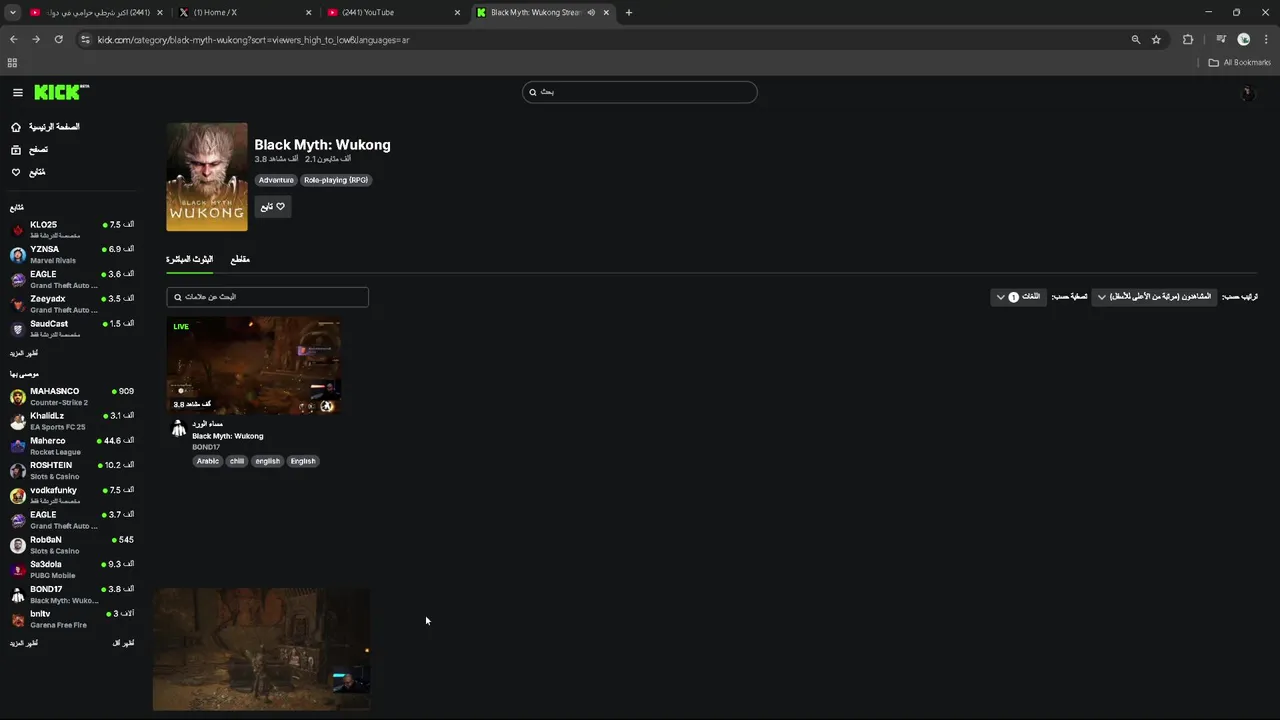Viewport: 1280px width, 720px height.
Task: Click the YZNSA channel avatar
Action: [17, 255]
